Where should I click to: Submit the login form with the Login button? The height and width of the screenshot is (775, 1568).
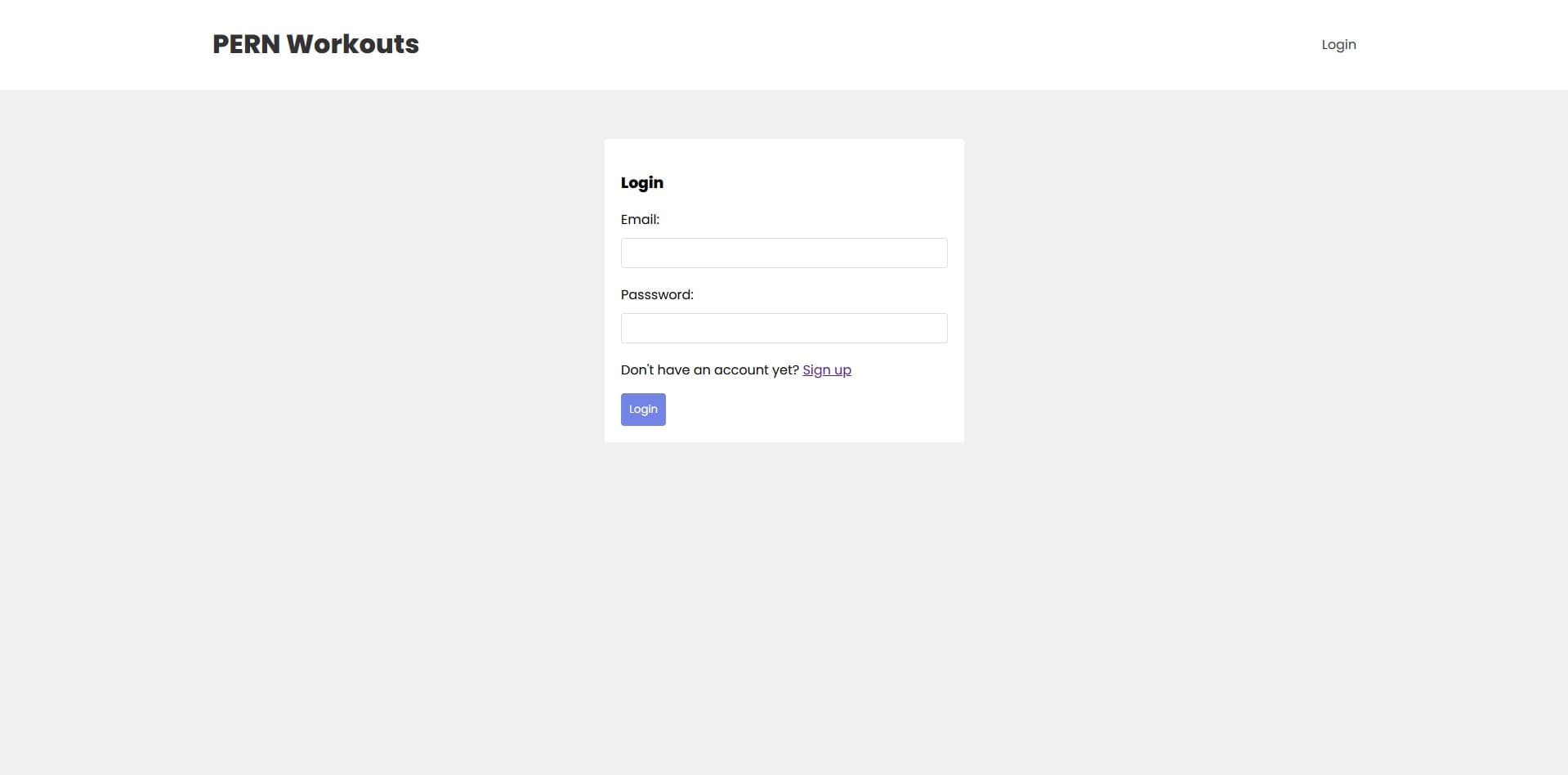[x=642, y=409]
